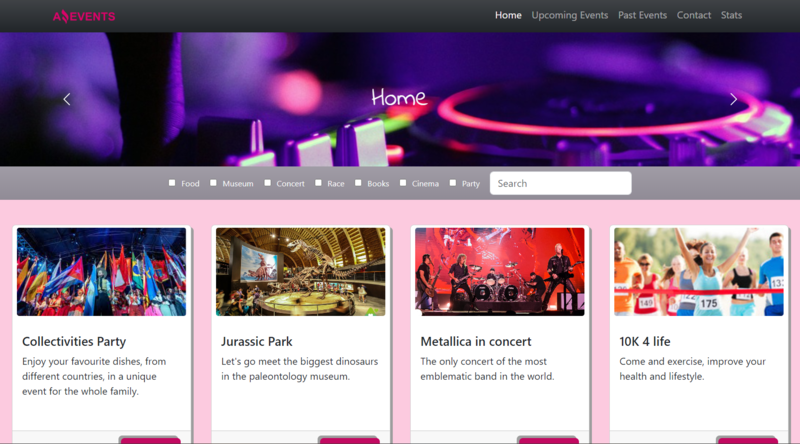Go to previous carousel slide arrow
Screen dimensions: 800x444
click(67, 99)
